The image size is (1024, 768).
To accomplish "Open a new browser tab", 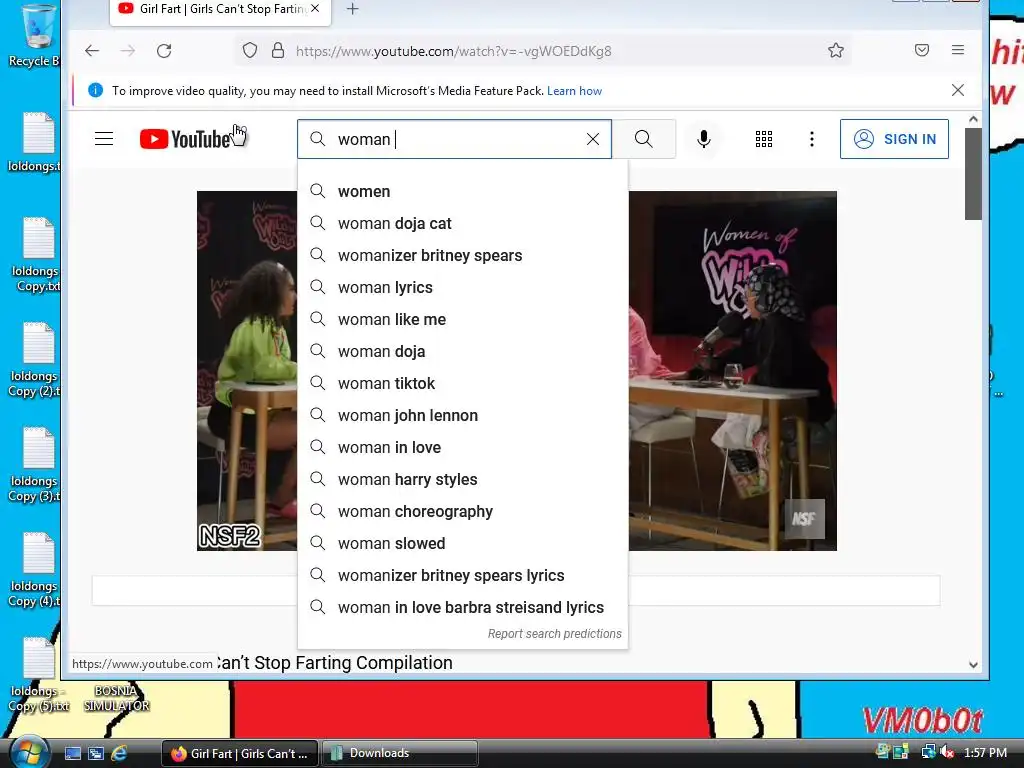I will pyautogui.click(x=353, y=9).
